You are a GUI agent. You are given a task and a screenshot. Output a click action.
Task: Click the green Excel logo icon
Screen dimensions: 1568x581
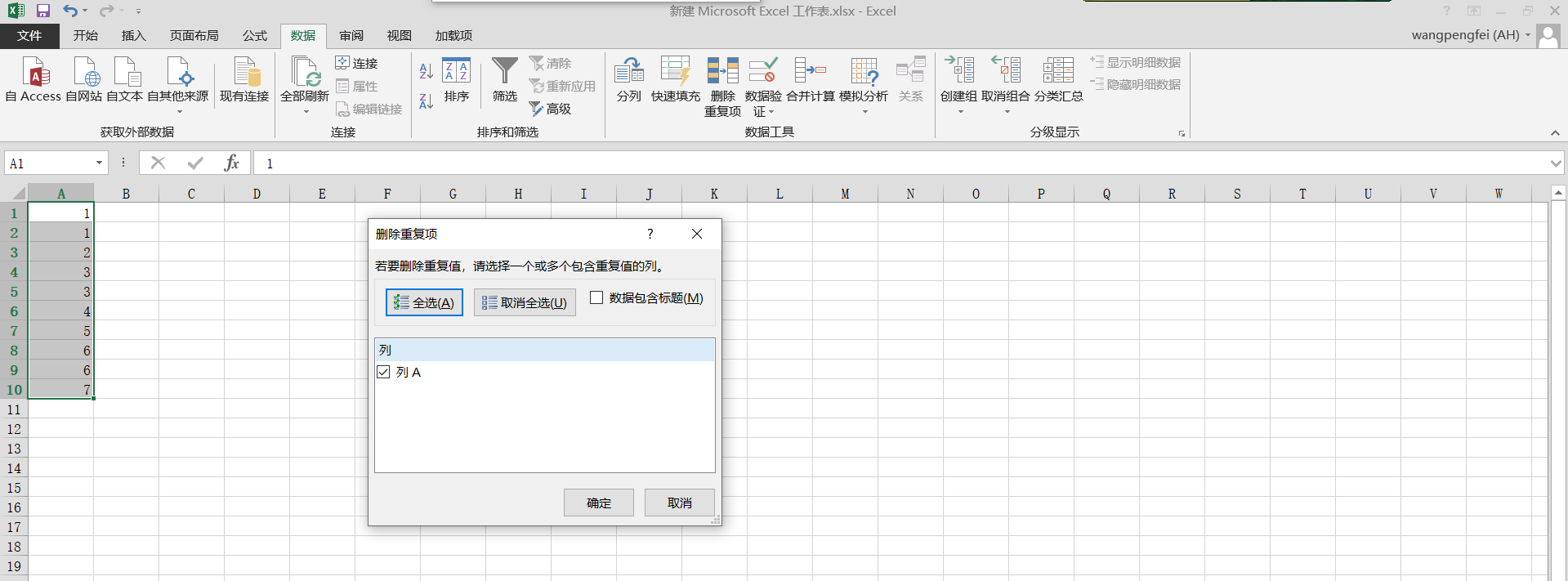pyautogui.click(x=16, y=11)
